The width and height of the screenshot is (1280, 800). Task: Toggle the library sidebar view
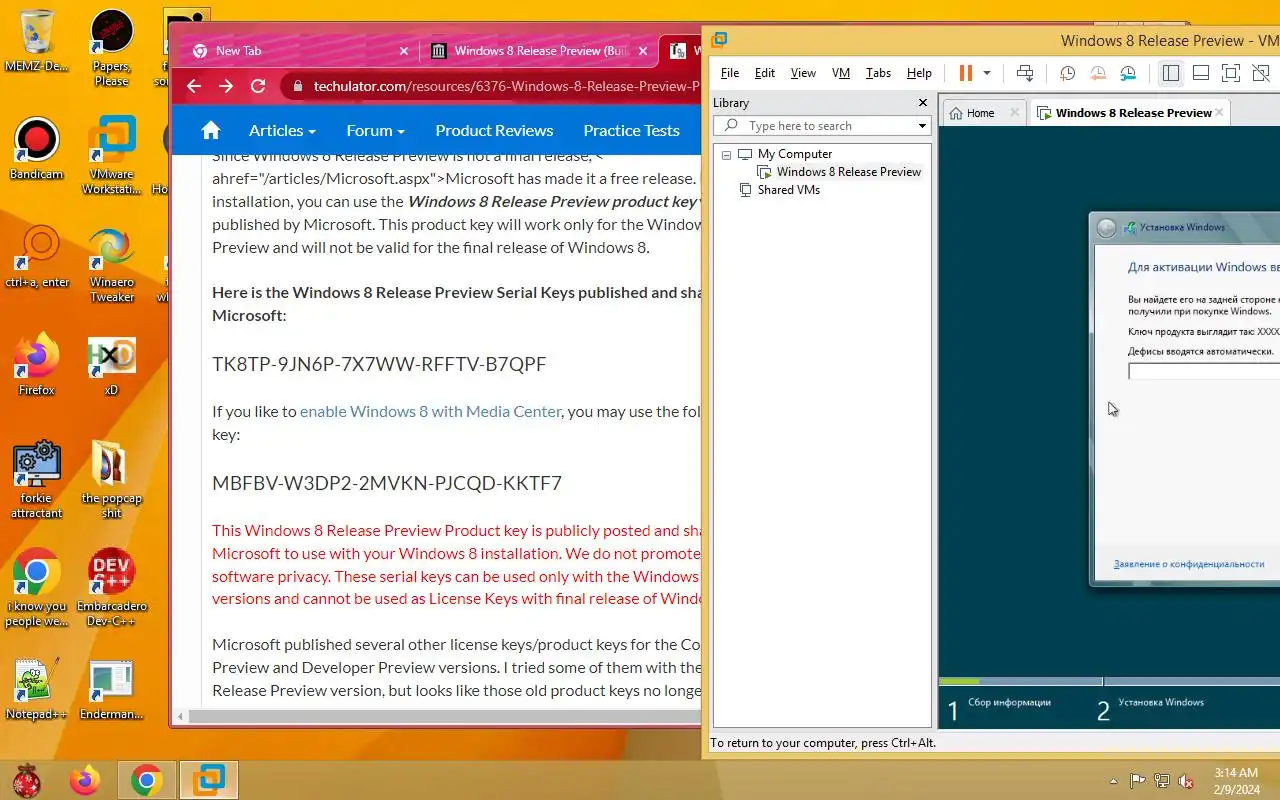(x=1171, y=73)
